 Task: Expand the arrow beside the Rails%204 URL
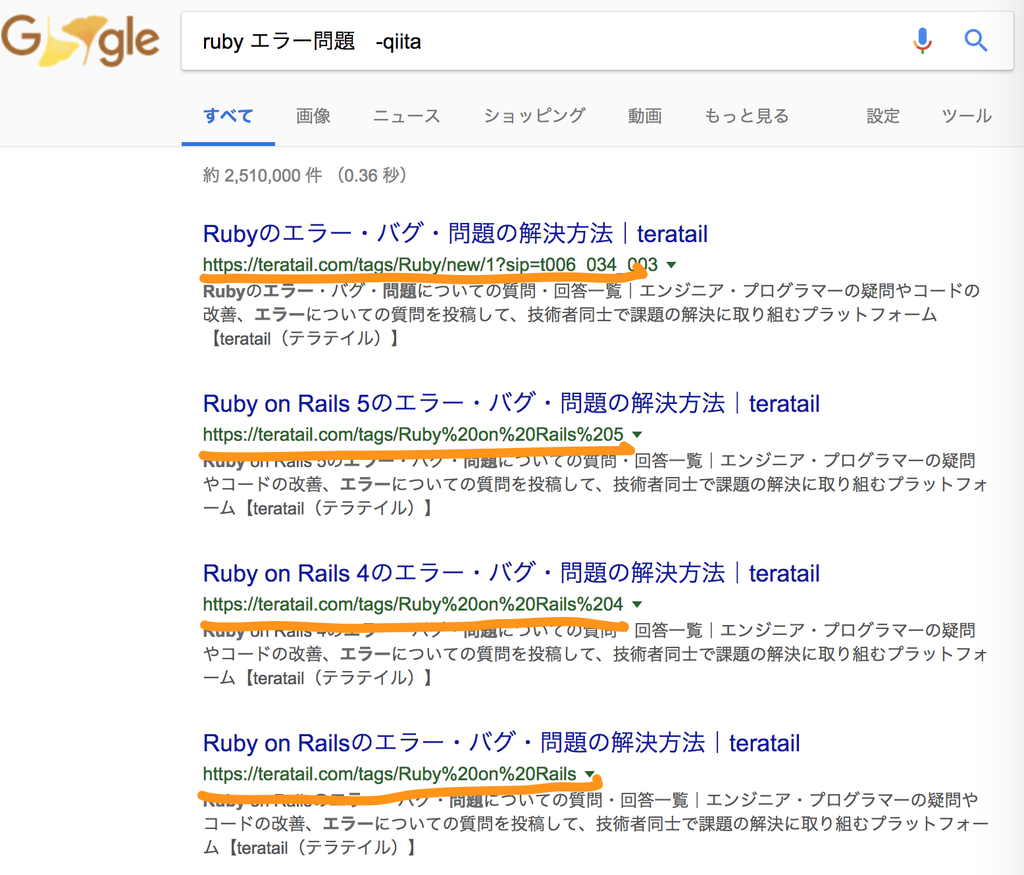637,604
